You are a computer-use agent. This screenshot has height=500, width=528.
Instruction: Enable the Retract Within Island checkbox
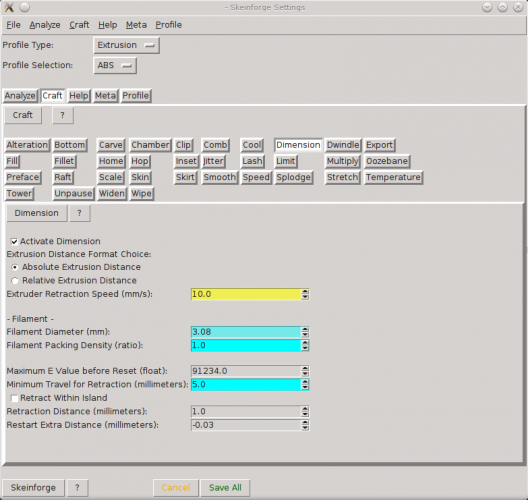click(14, 398)
